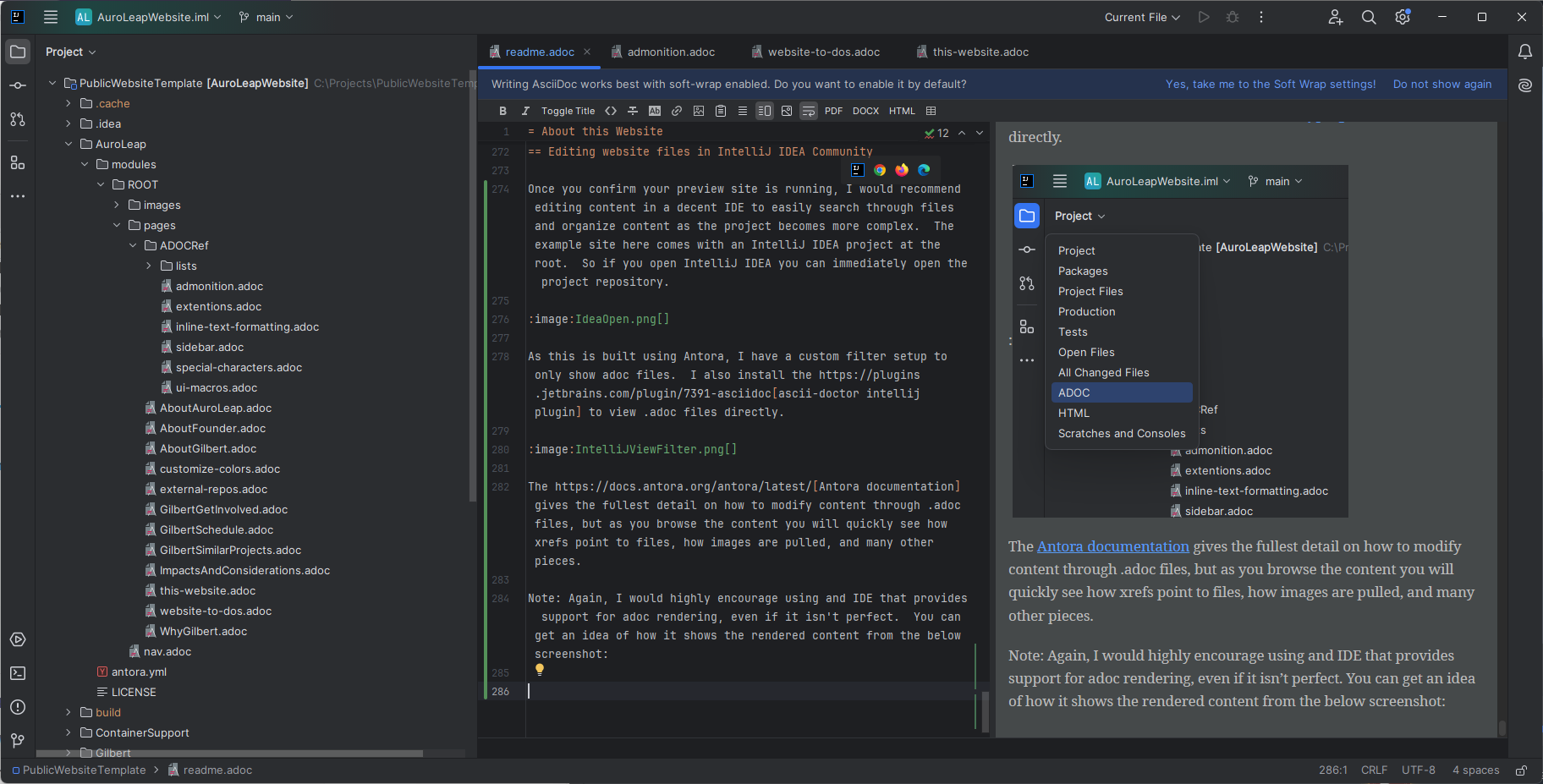Apply italic formatting from the toolbar
This screenshot has height=784, width=1543.
pos(525,111)
